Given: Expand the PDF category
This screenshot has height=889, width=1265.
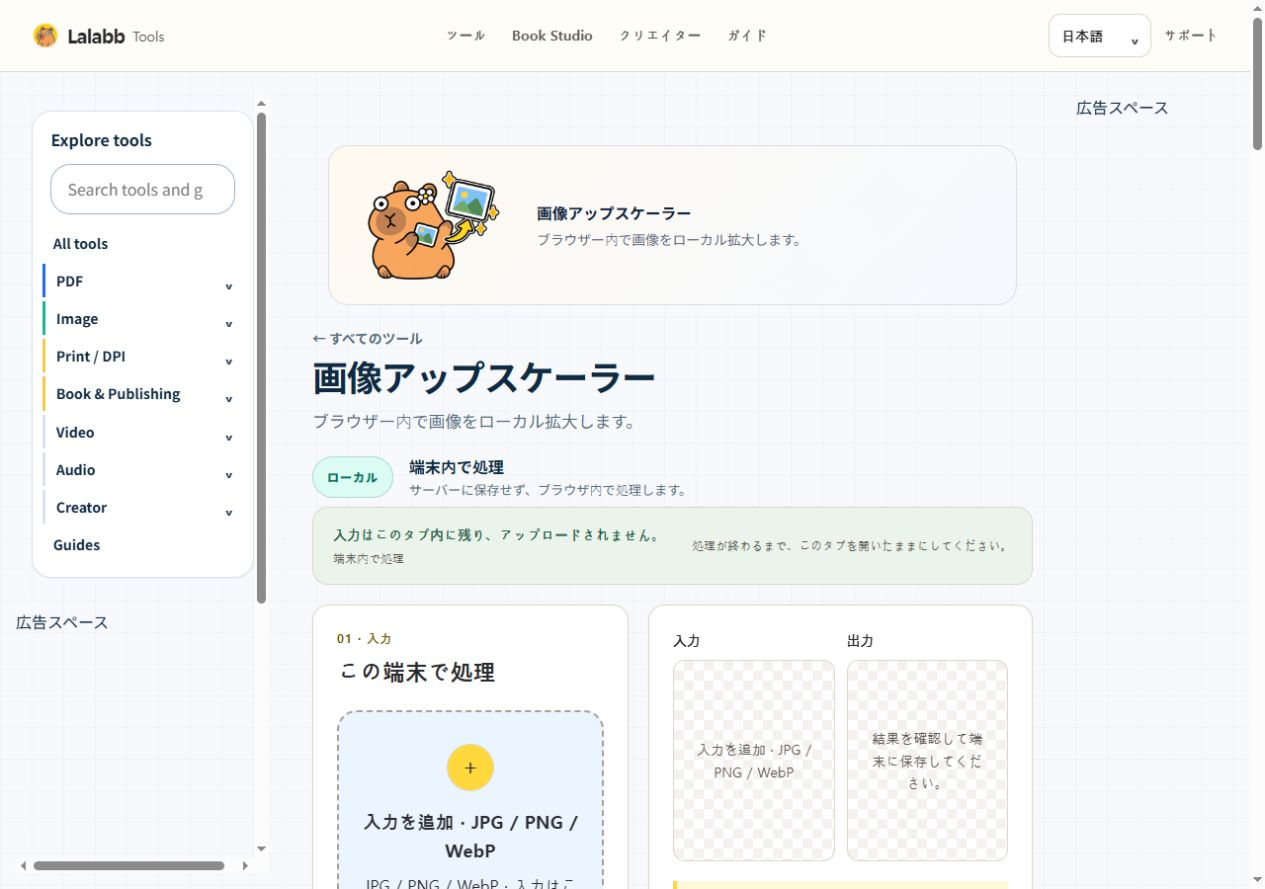Looking at the screenshot, I should pyautogui.click(x=143, y=282).
